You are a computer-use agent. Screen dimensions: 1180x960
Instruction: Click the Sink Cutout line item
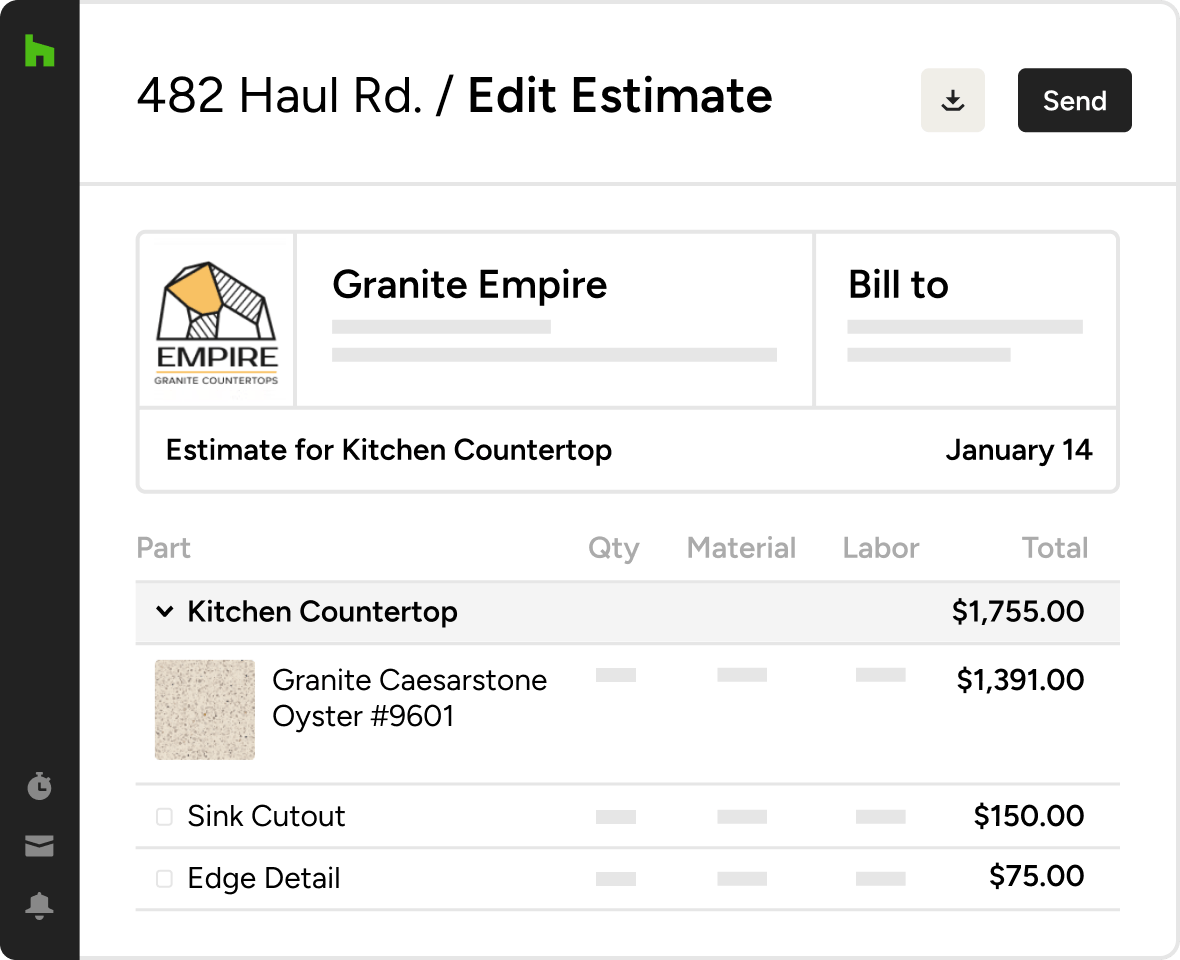[266, 816]
